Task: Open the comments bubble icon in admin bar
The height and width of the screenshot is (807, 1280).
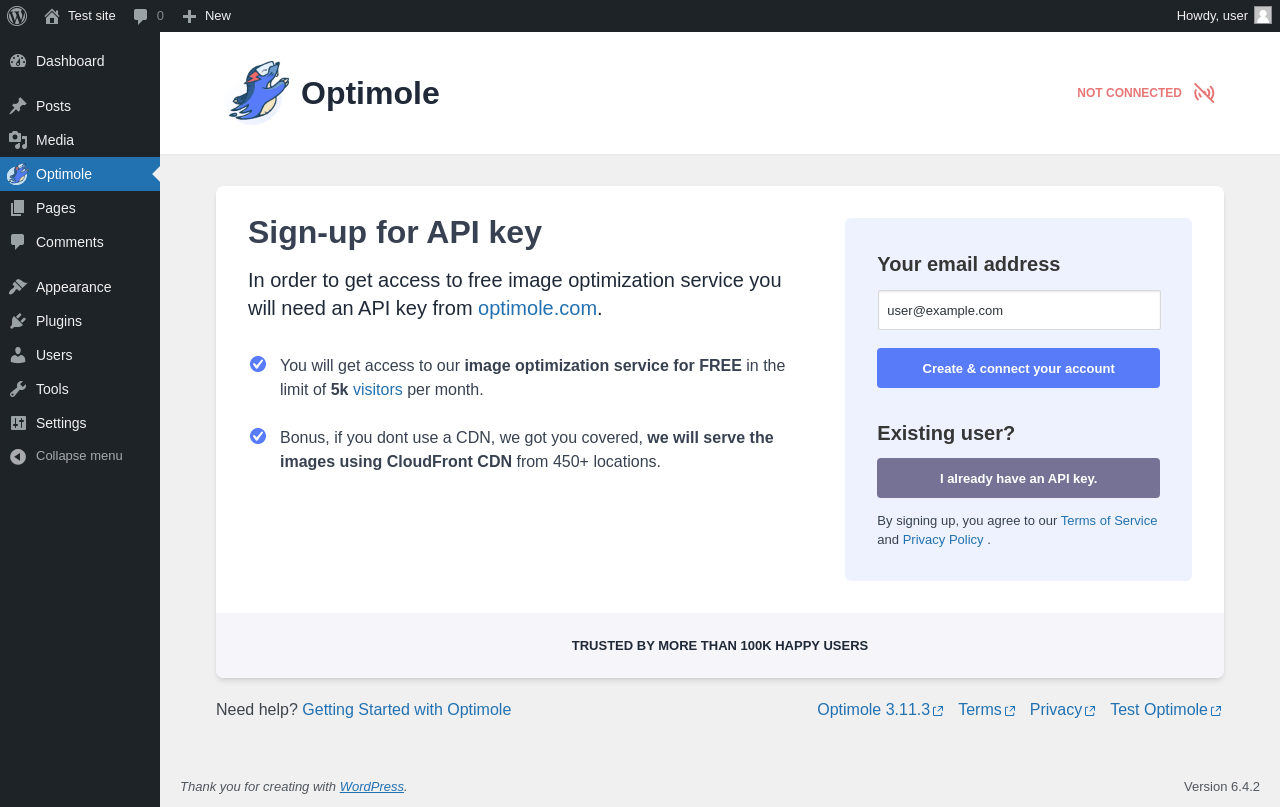Action: 141,16
